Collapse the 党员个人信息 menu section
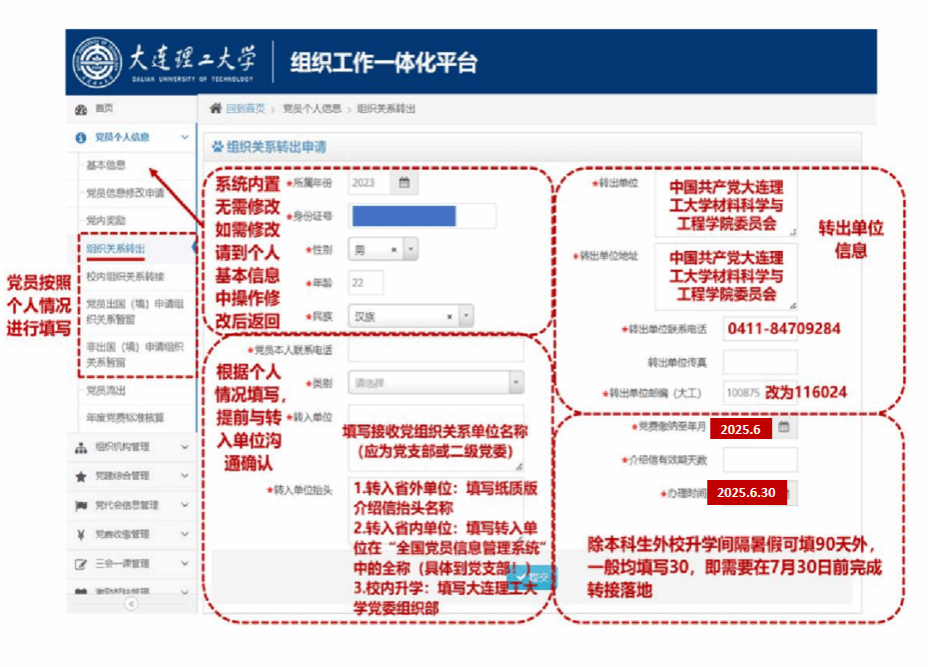Image resolution: width=928 pixels, height=667 pixels. [184, 137]
